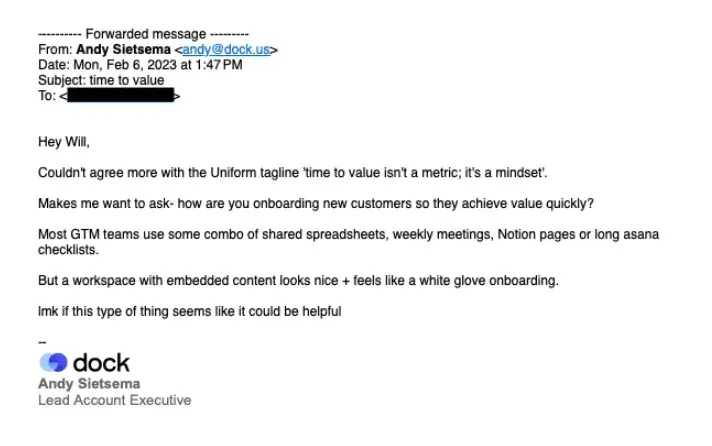The image size is (712, 446).
Task: Click the redacted recipient address
Action: pyautogui.click(x=120, y=95)
